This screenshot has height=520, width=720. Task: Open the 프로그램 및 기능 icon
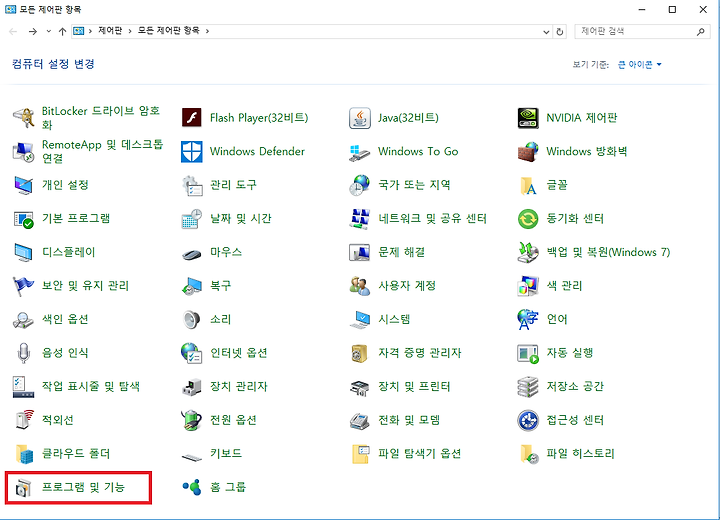pyautogui.click(x=23, y=487)
